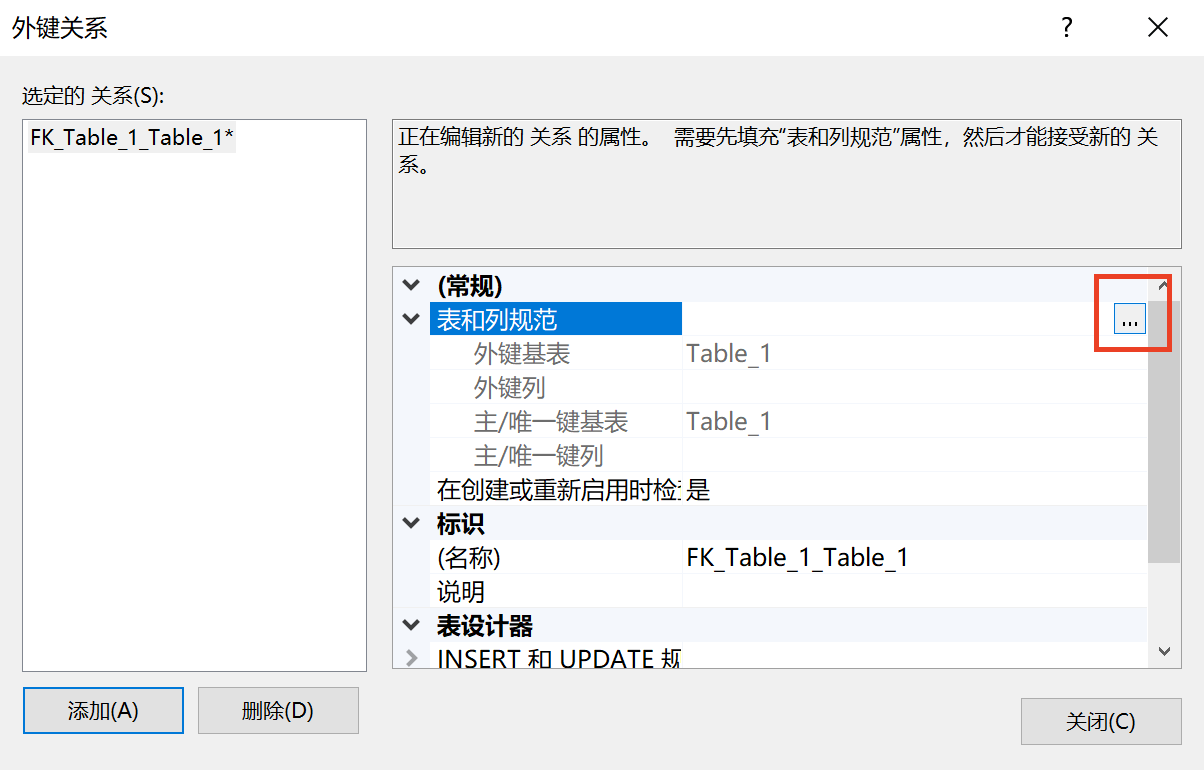The width and height of the screenshot is (1204, 770).
Task: Click the 删除(D) button
Action: click(x=277, y=711)
